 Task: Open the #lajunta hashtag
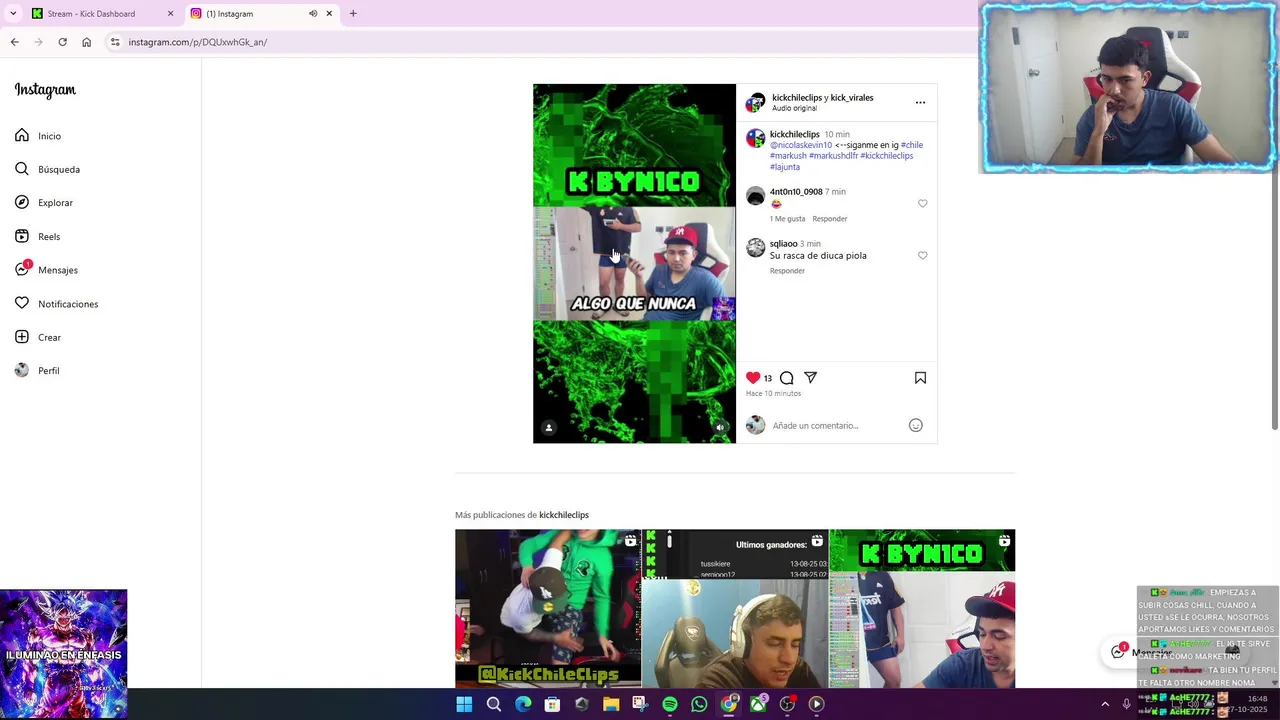click(785, 167)
